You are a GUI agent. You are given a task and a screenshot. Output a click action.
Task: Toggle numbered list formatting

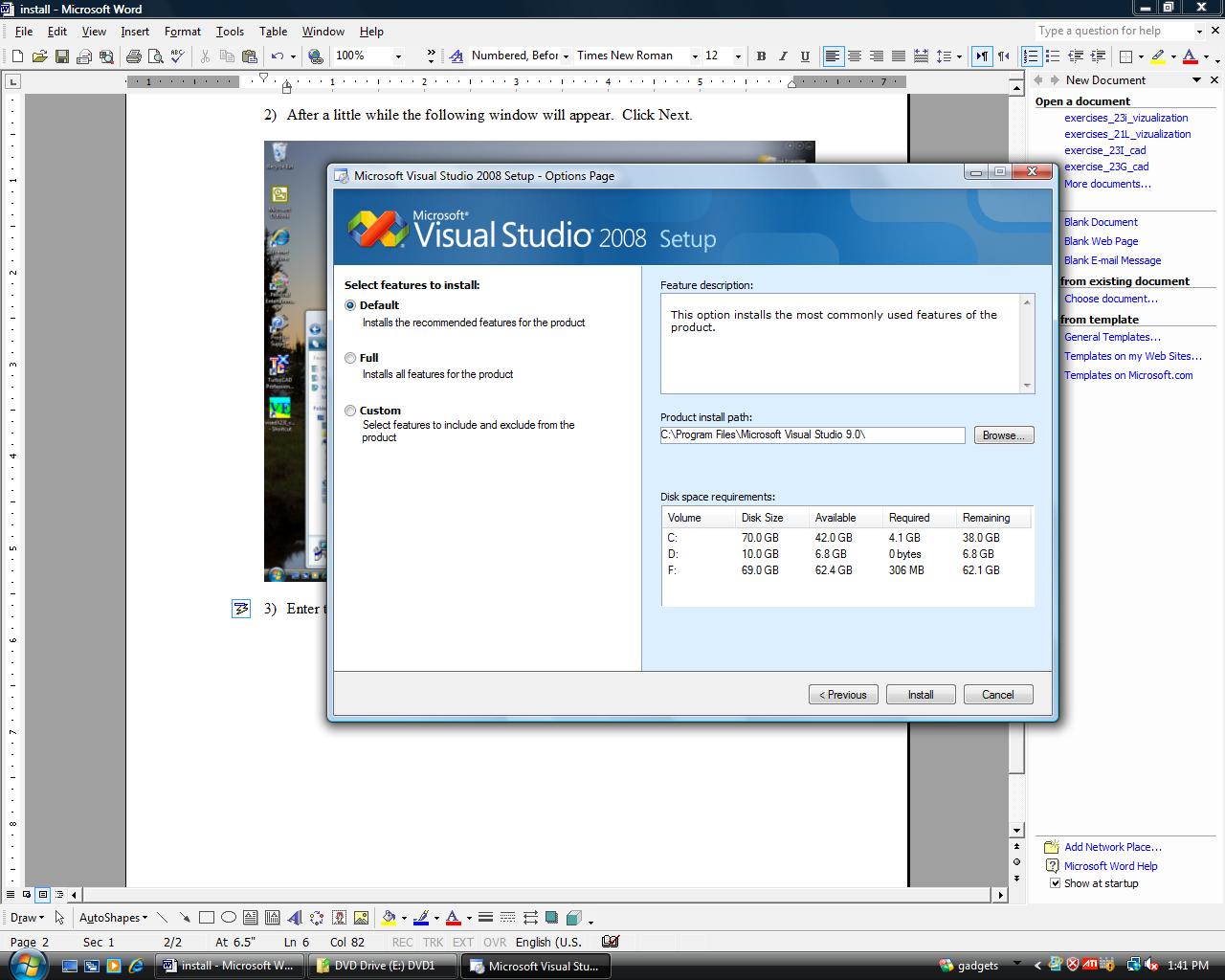[x=1031, y=56]
